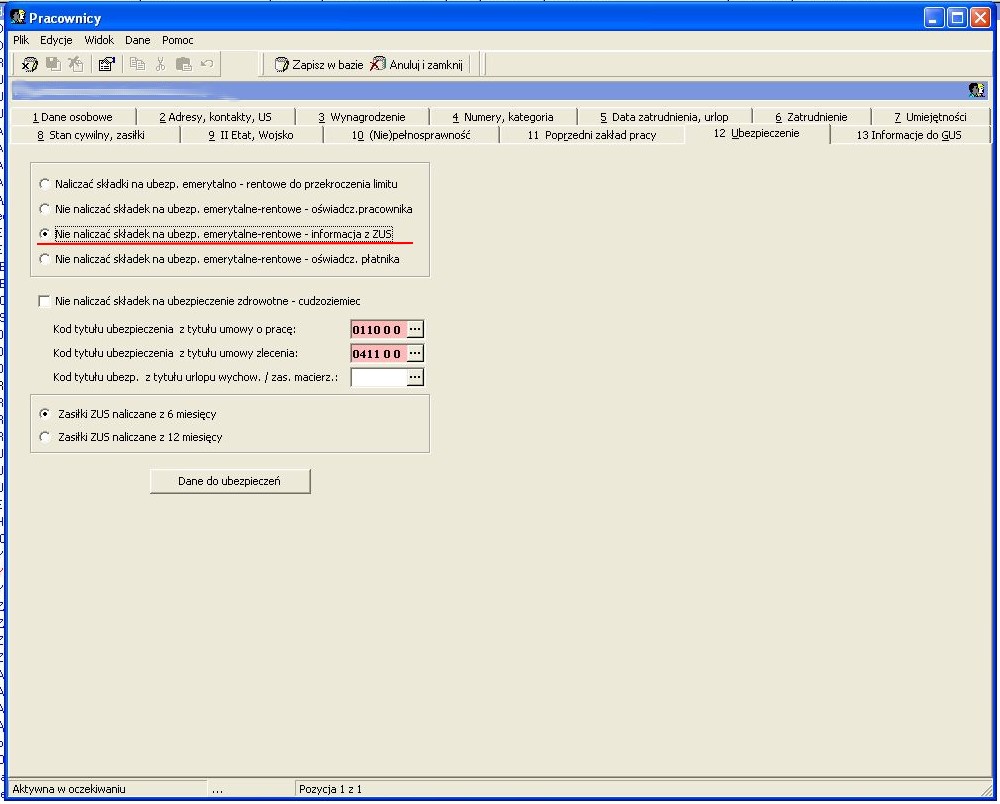Select 'Naliczać składki... do przekroczenia limitu' option
This screenshot has height=804, width=1000.
219,184
